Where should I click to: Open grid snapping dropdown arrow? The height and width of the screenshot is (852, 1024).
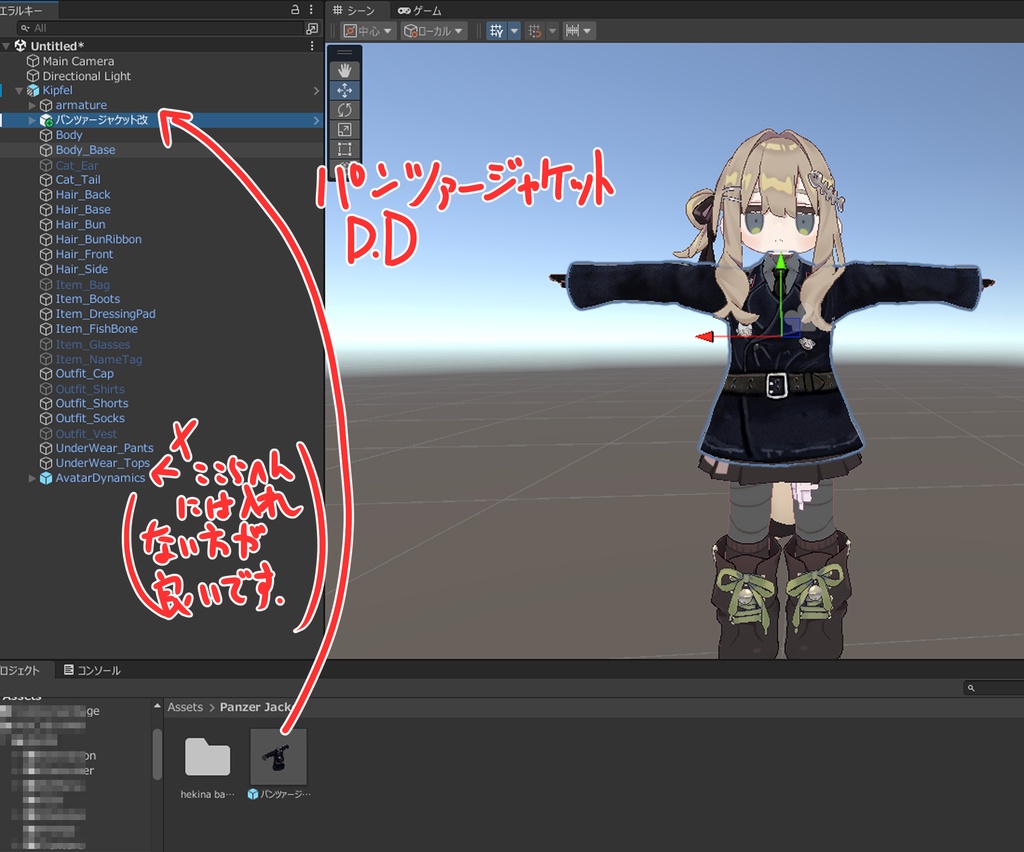(x=552, y=31)
